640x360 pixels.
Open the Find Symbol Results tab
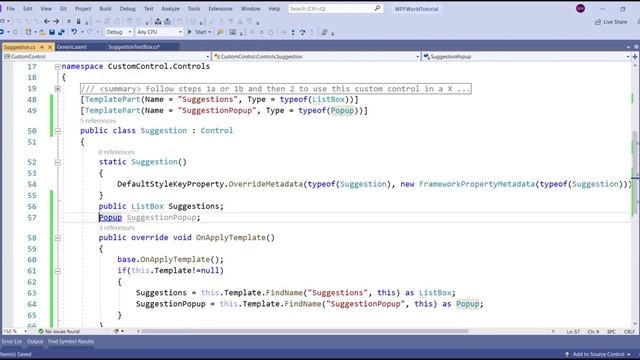71,341
